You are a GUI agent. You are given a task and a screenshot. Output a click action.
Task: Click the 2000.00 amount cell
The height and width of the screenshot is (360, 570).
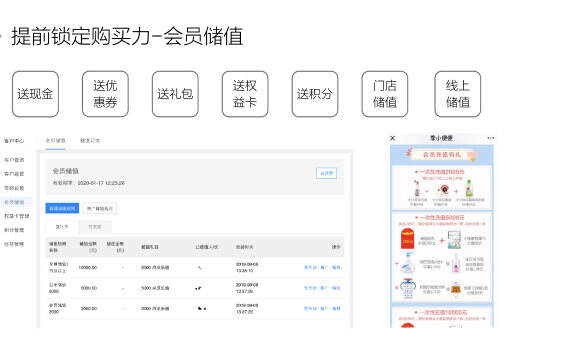coord(89,309)
